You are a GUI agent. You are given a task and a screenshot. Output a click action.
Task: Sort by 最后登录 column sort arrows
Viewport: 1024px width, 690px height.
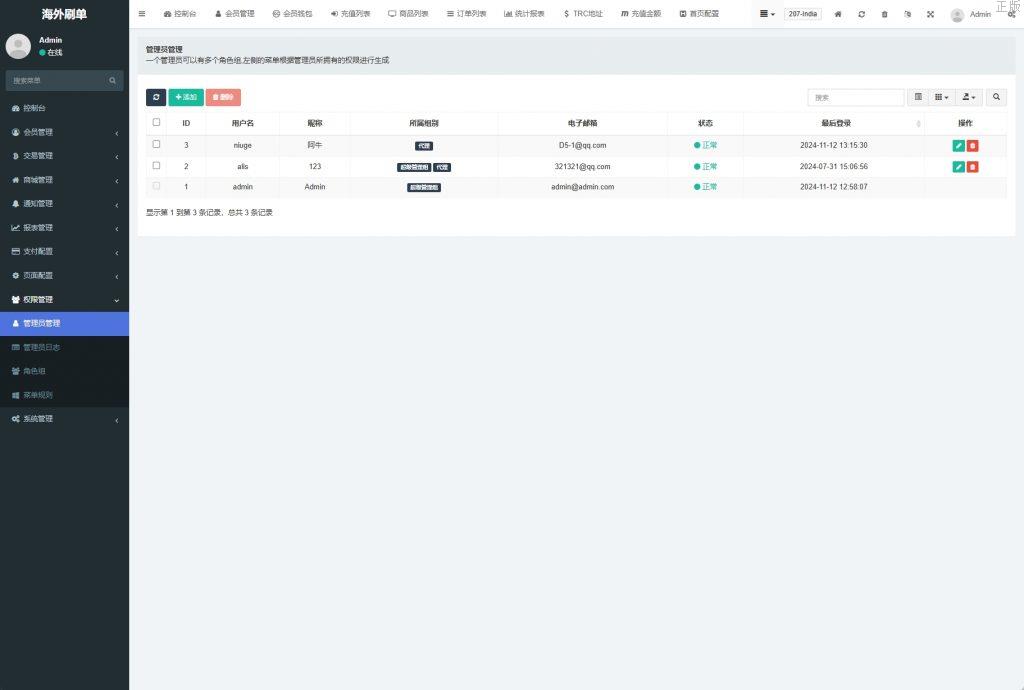tap(918, 123)
